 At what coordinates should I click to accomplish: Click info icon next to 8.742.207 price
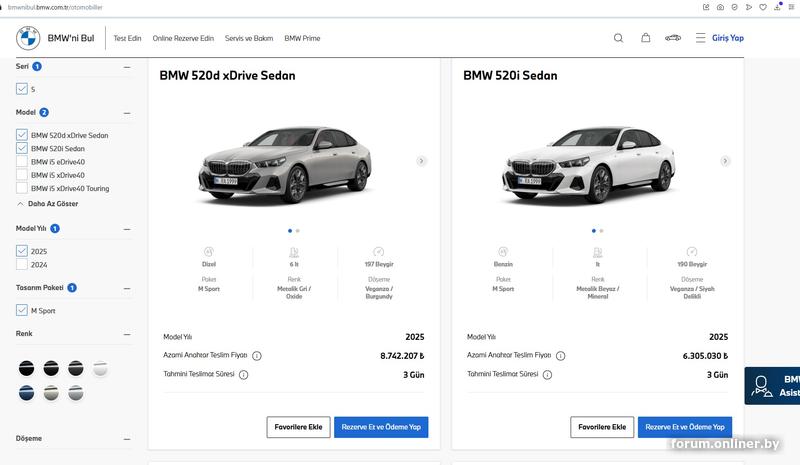(x=257, y=355)
